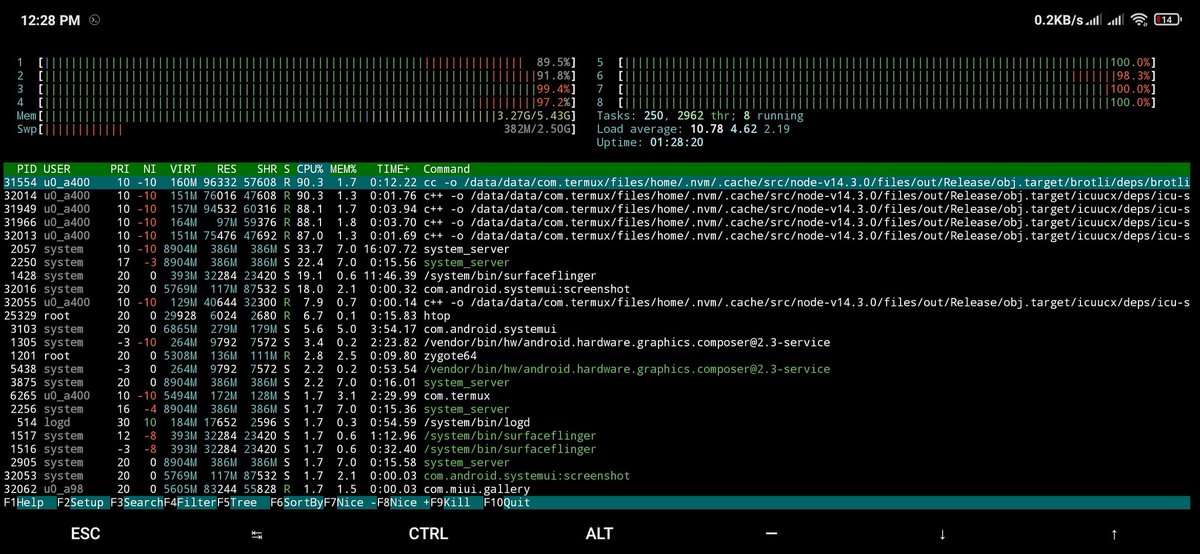Click the Uptime 01:28:20 text

tap(650, 142)
